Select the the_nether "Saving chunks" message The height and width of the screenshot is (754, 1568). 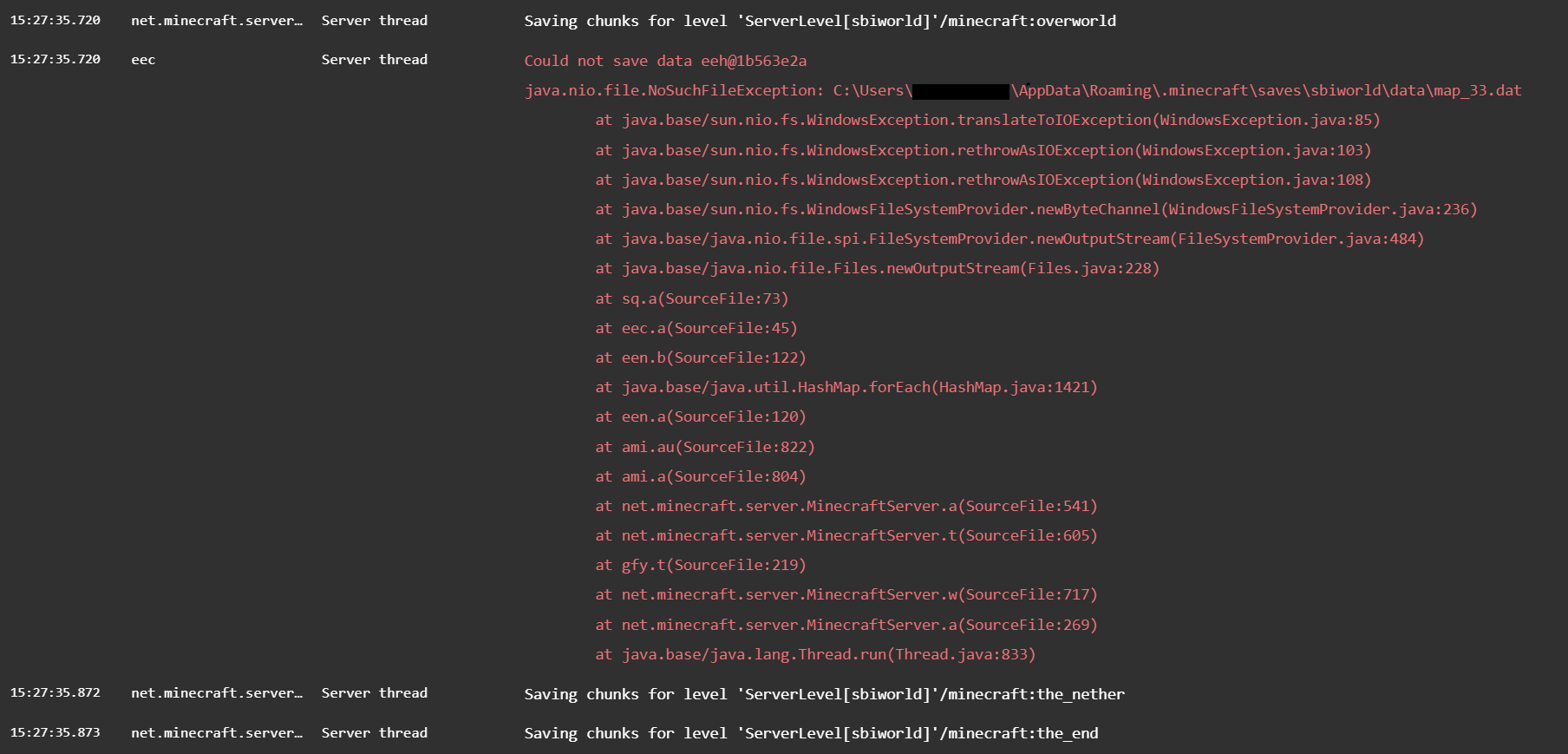tap(824, 694)
